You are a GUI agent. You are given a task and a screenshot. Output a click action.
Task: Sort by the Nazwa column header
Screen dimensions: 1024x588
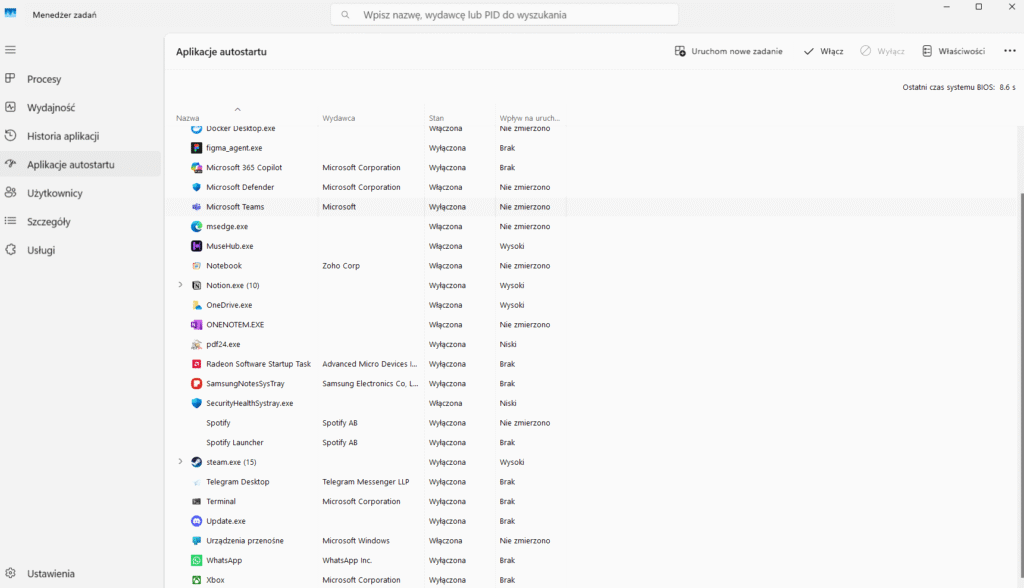tap(187, 118)
